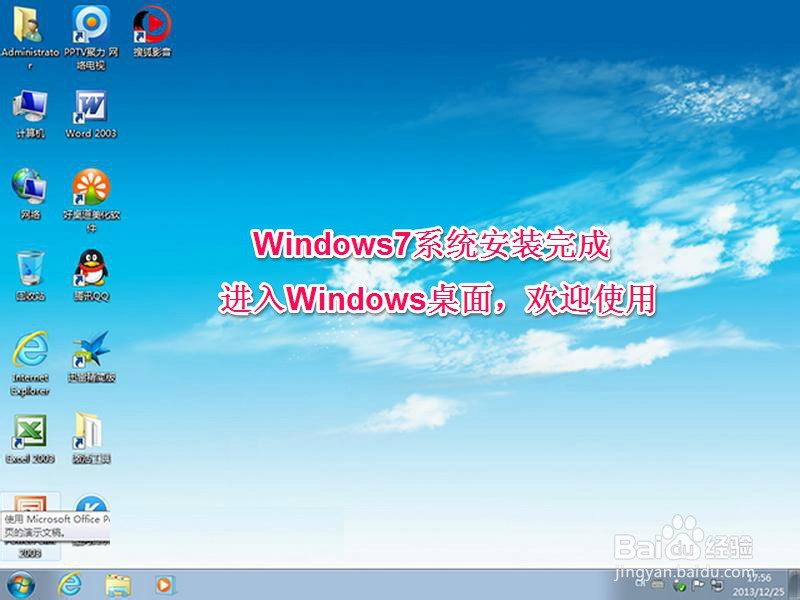800x600 pixels.
Task: Click the keyboard input icon in tray
Action: click(658, 585)
